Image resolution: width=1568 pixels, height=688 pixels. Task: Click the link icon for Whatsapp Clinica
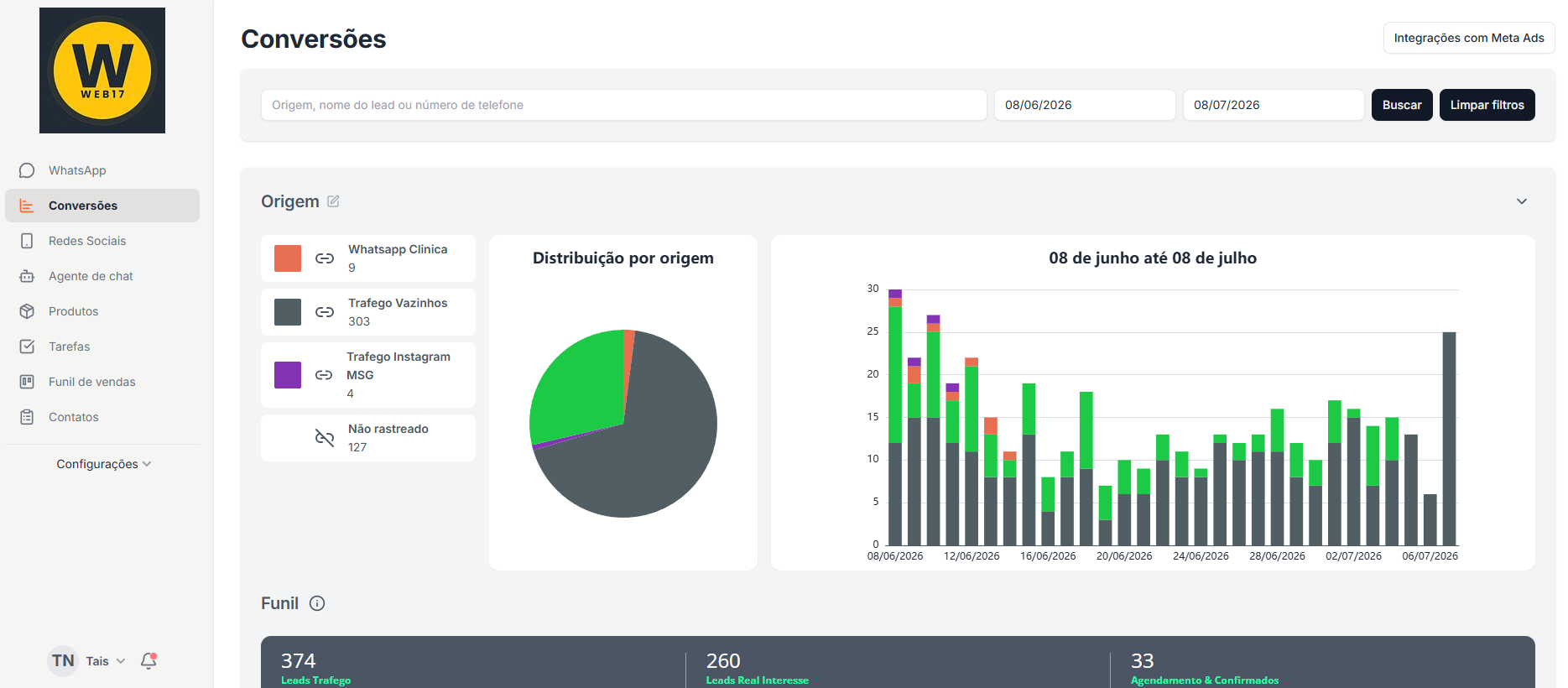click(325, 258)
